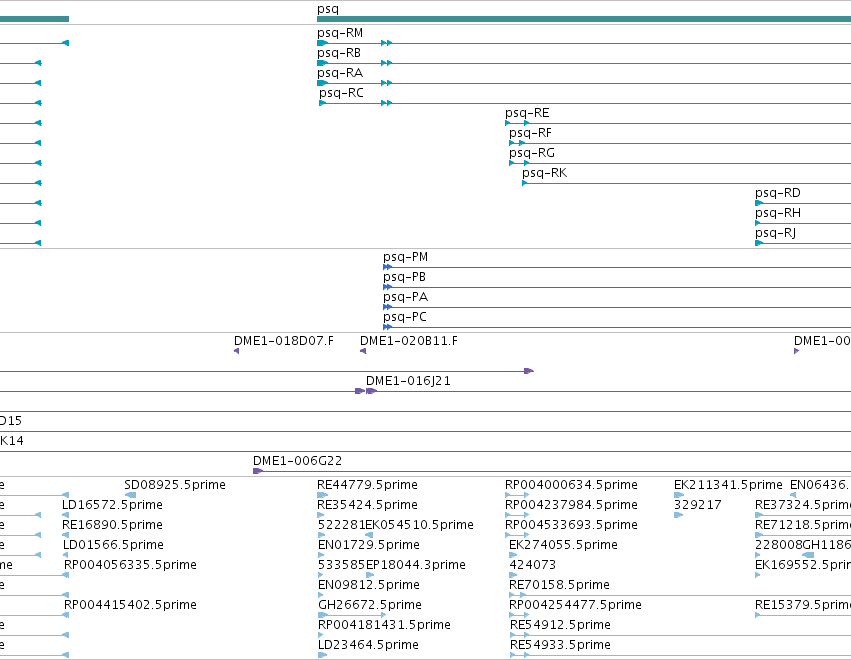Select RE70158.5prime EST

pyautogui.click(x=559, y=585)
